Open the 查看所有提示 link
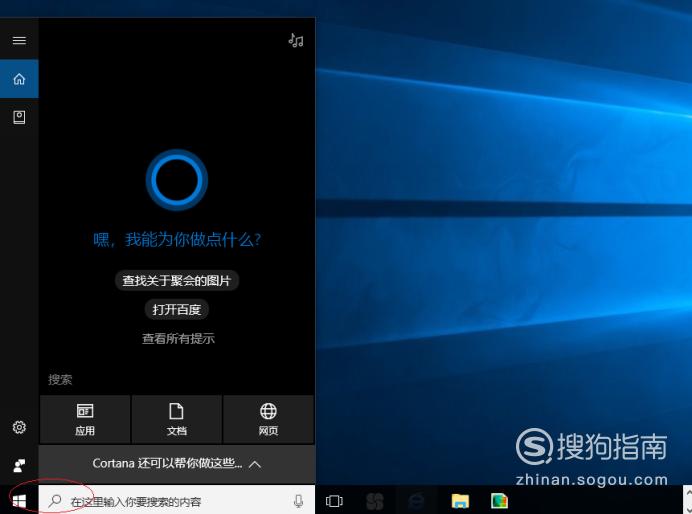692x514 pixels. pyautogui.click(x=178, y=338)
